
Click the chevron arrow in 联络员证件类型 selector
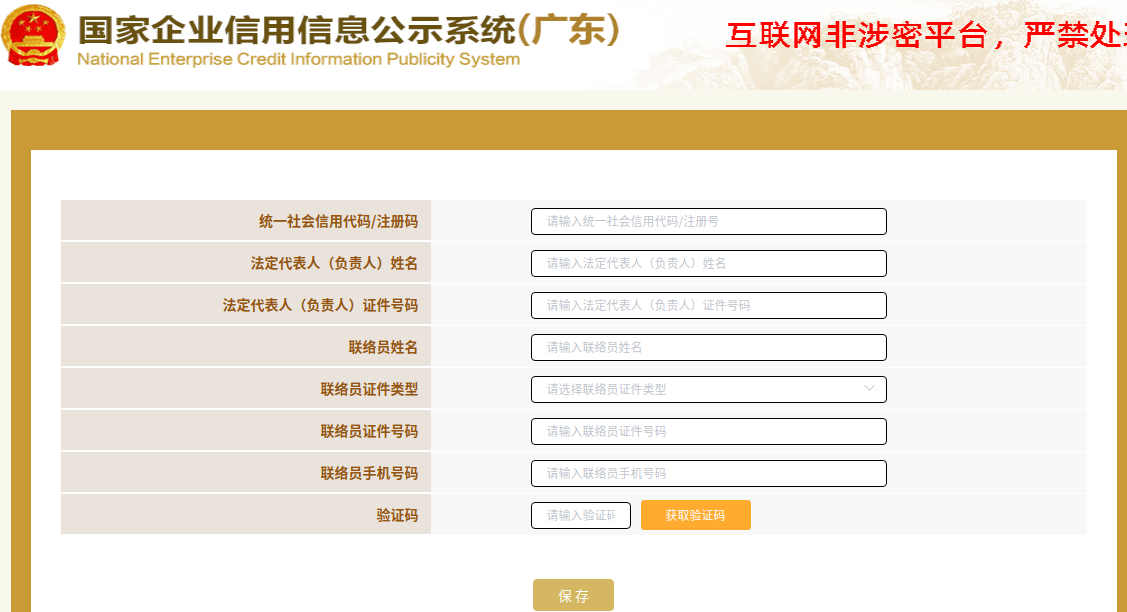coord(869,389)
